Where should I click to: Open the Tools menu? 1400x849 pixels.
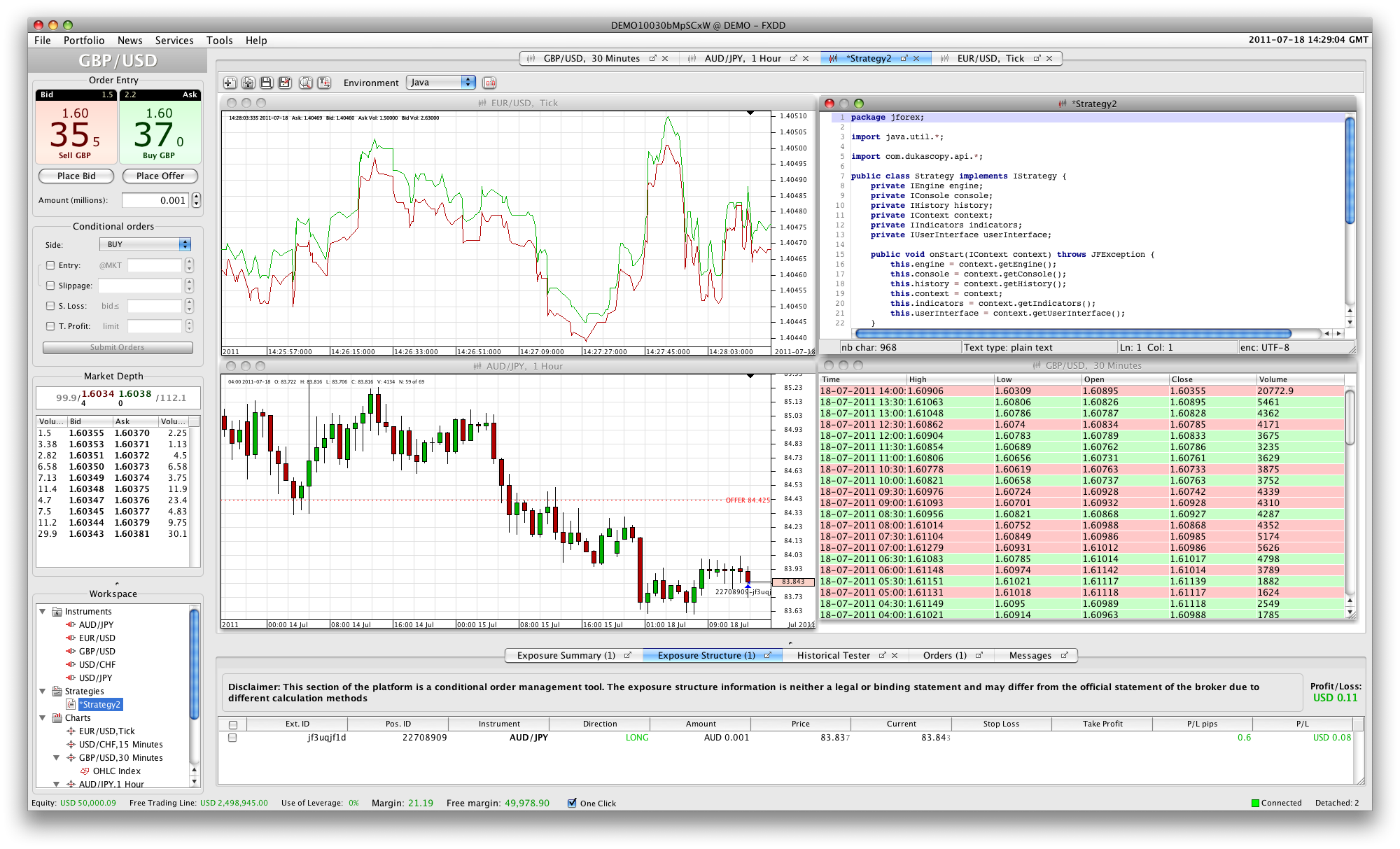click(219, 40)
